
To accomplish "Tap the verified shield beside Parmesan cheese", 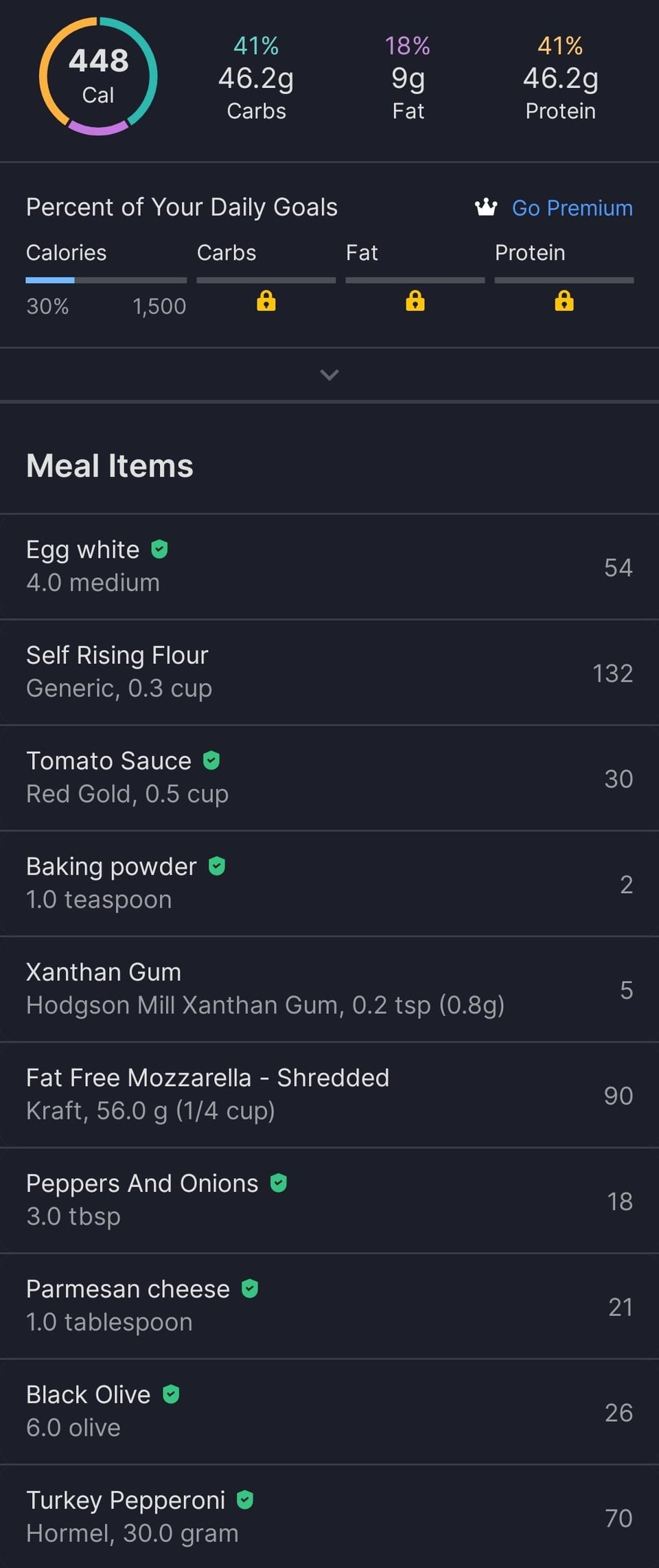I will [250, 1289].
